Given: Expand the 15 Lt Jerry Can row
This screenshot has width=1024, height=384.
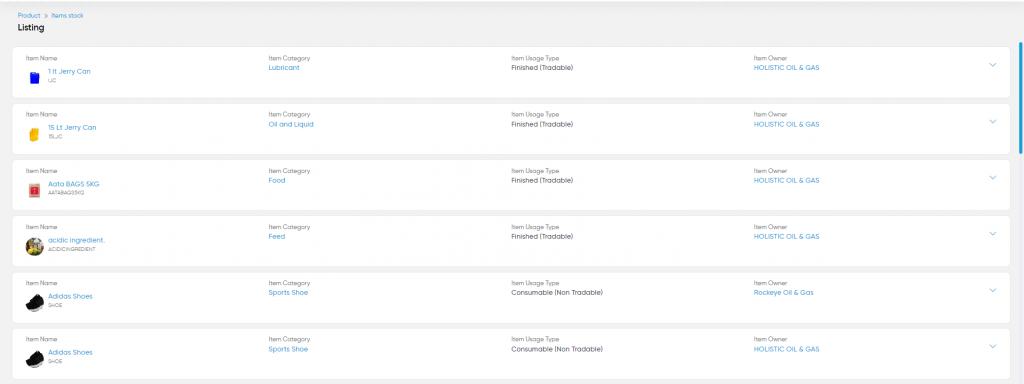Looking at the screenshot, I should click(993, 121).
